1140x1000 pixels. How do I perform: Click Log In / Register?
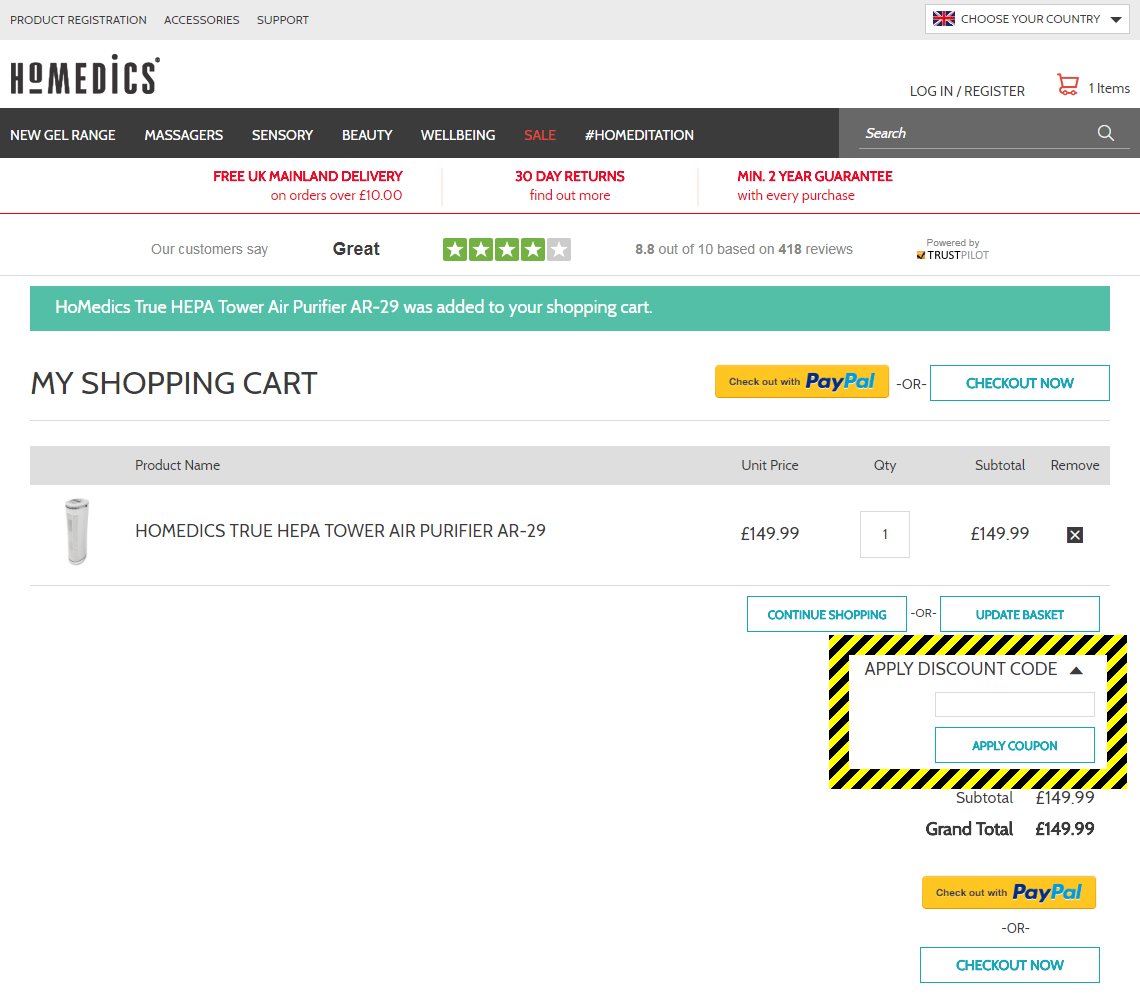(967, 91)
